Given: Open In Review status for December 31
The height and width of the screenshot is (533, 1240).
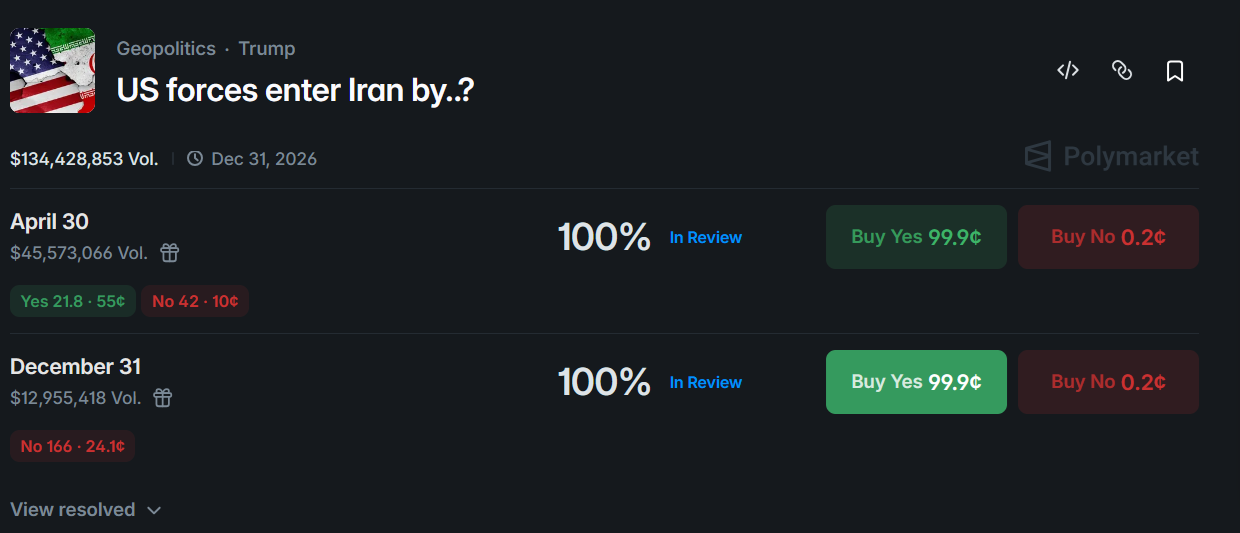Looking at the screenshot, I should pos(706,383).
